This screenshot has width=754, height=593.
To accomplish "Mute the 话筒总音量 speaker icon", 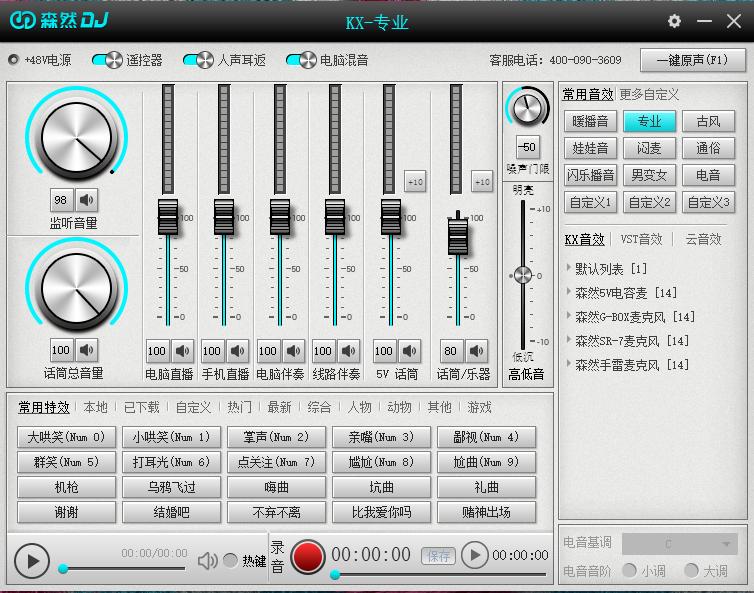I will (x=87, y=350).
